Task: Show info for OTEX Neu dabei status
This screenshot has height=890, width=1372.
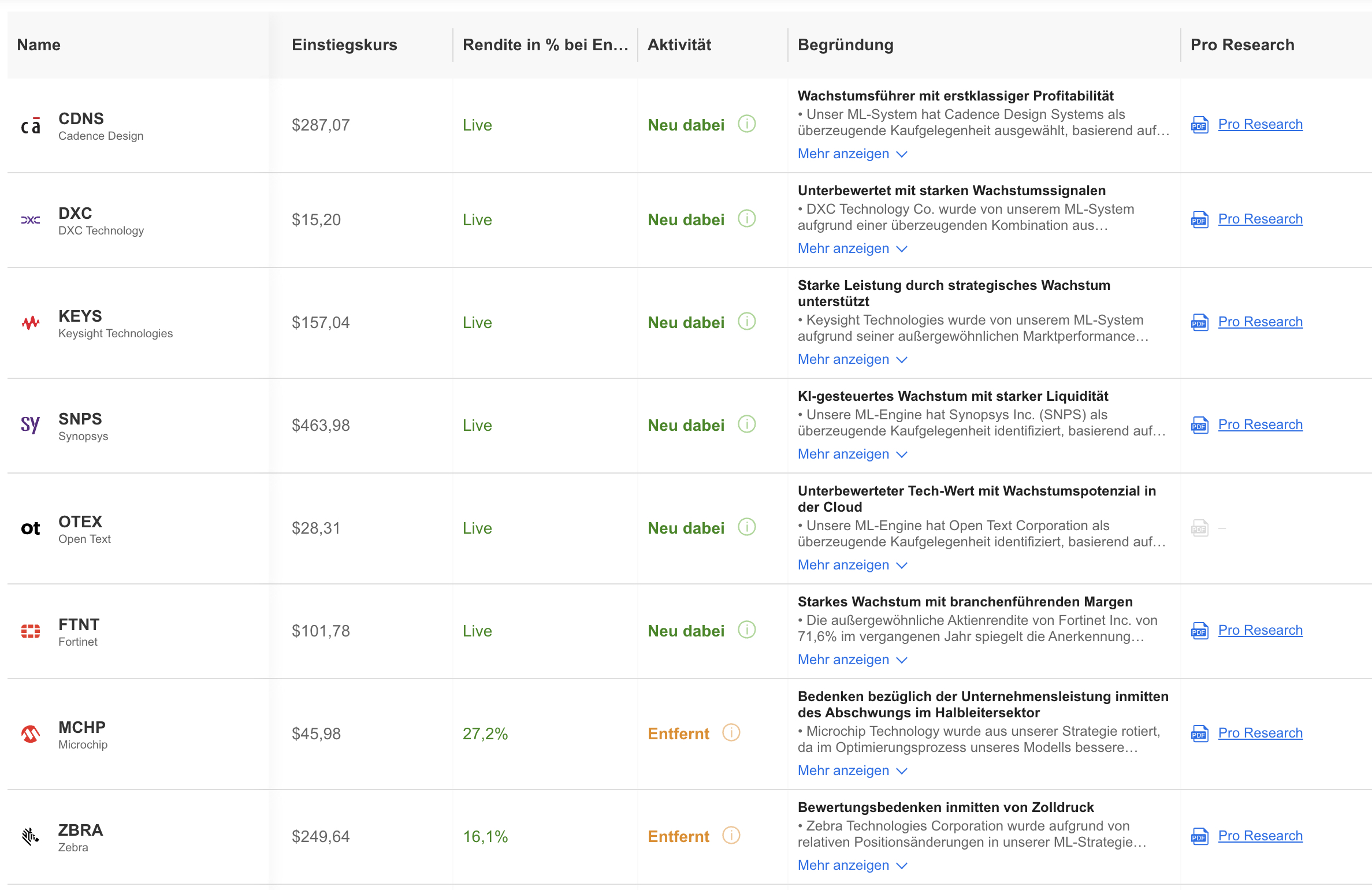Action: click(x=746, y=527)
